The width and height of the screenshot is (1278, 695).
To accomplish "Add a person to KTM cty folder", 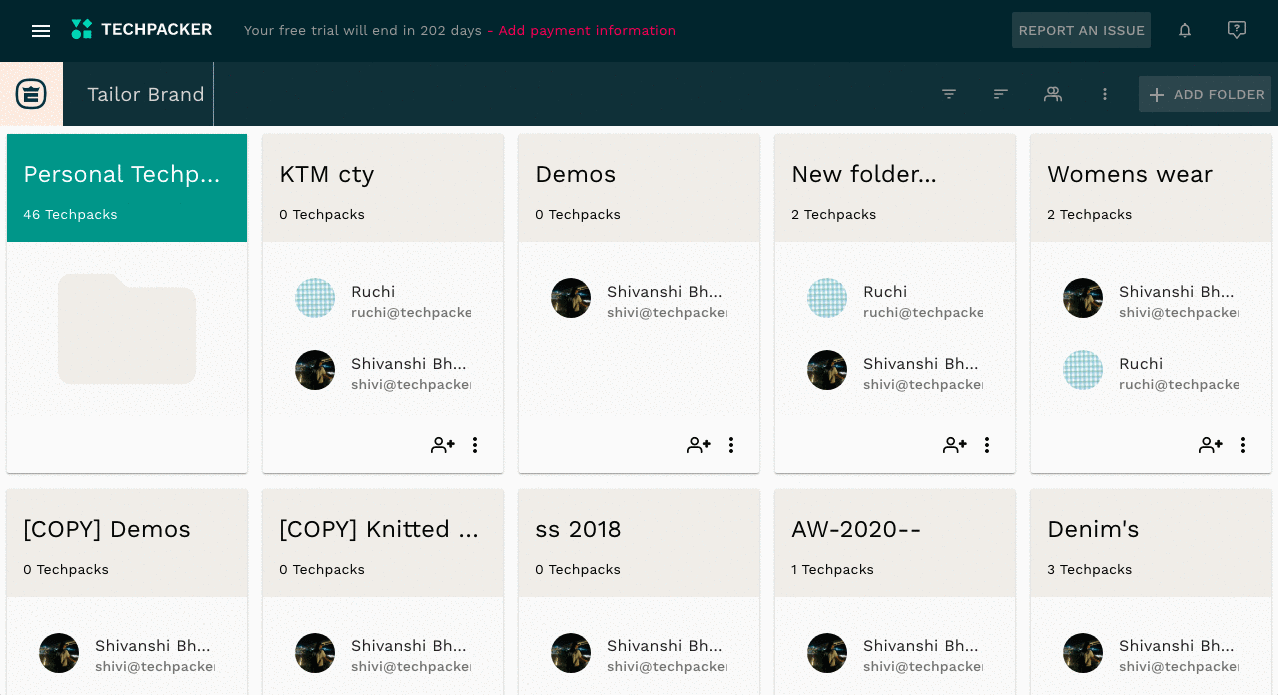I will click(443, 445).
